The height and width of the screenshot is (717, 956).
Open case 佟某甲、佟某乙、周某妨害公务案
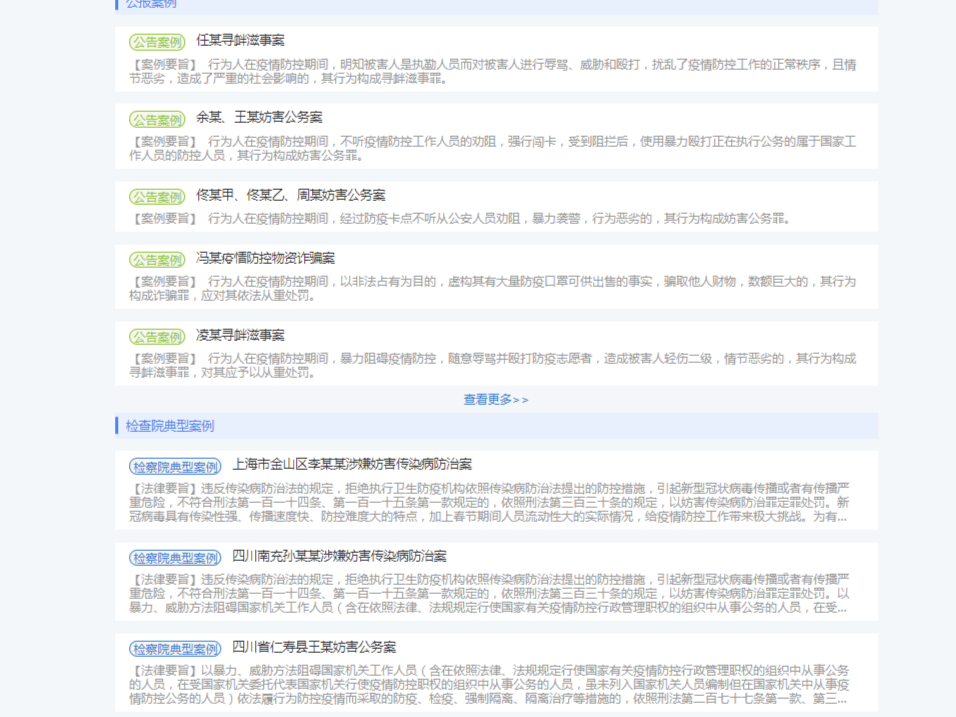pos(290,195)
